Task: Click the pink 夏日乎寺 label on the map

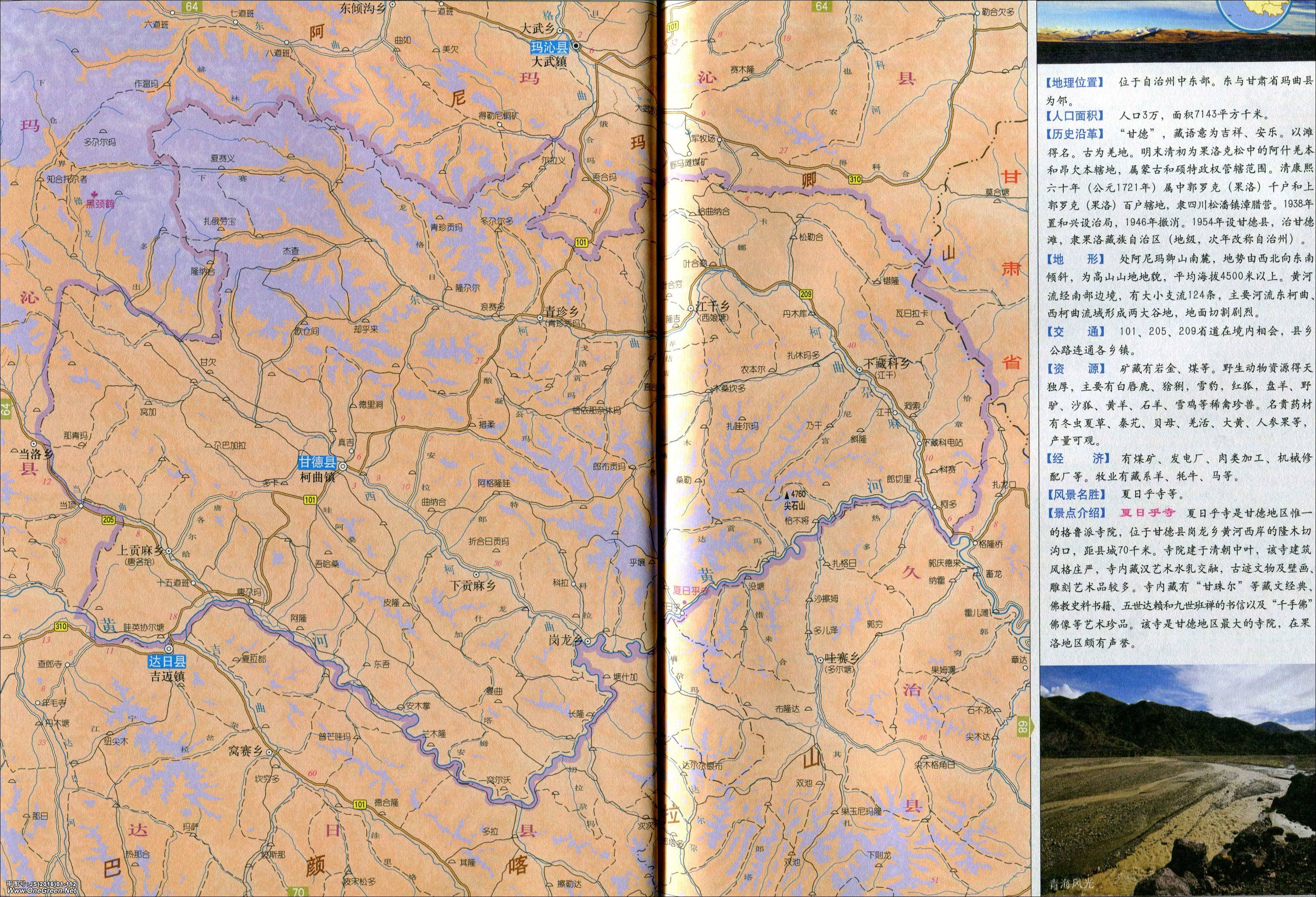Action: click(691, 590)
